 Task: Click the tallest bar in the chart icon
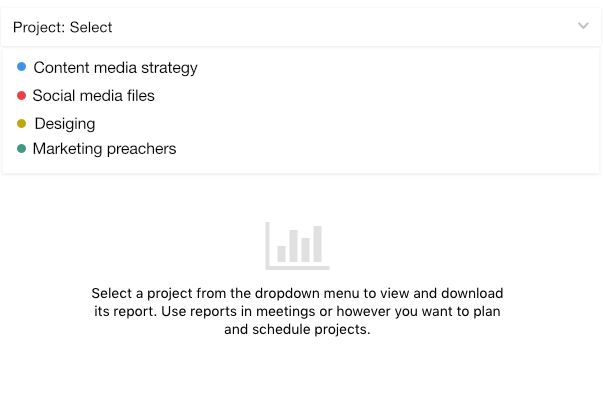coord(317,244)
